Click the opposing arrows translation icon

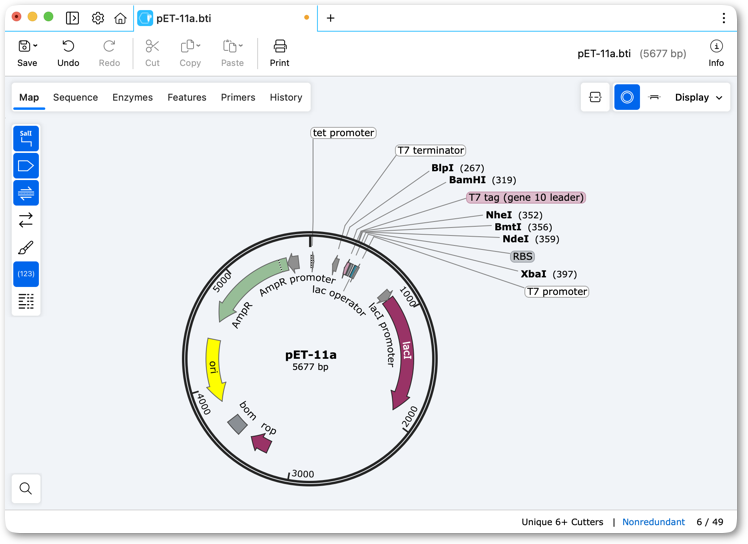click(26, 220)
